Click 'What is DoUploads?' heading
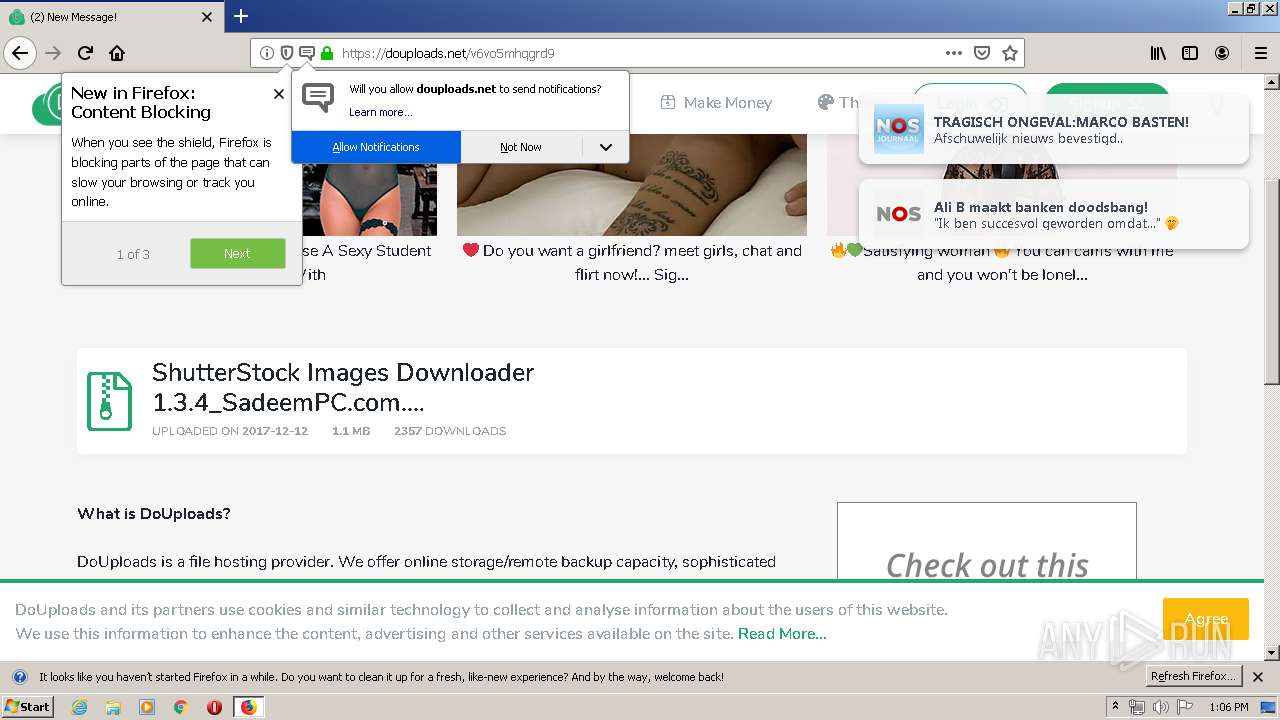The width and height of the screenshot is (1280, 720). [x=154, y=513]
